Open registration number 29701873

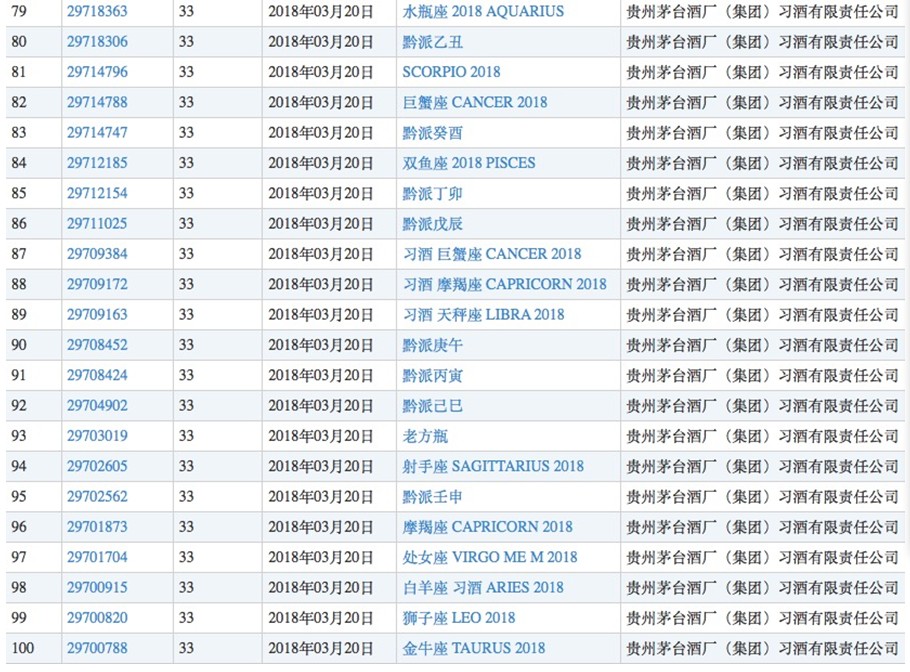[97, 526]
